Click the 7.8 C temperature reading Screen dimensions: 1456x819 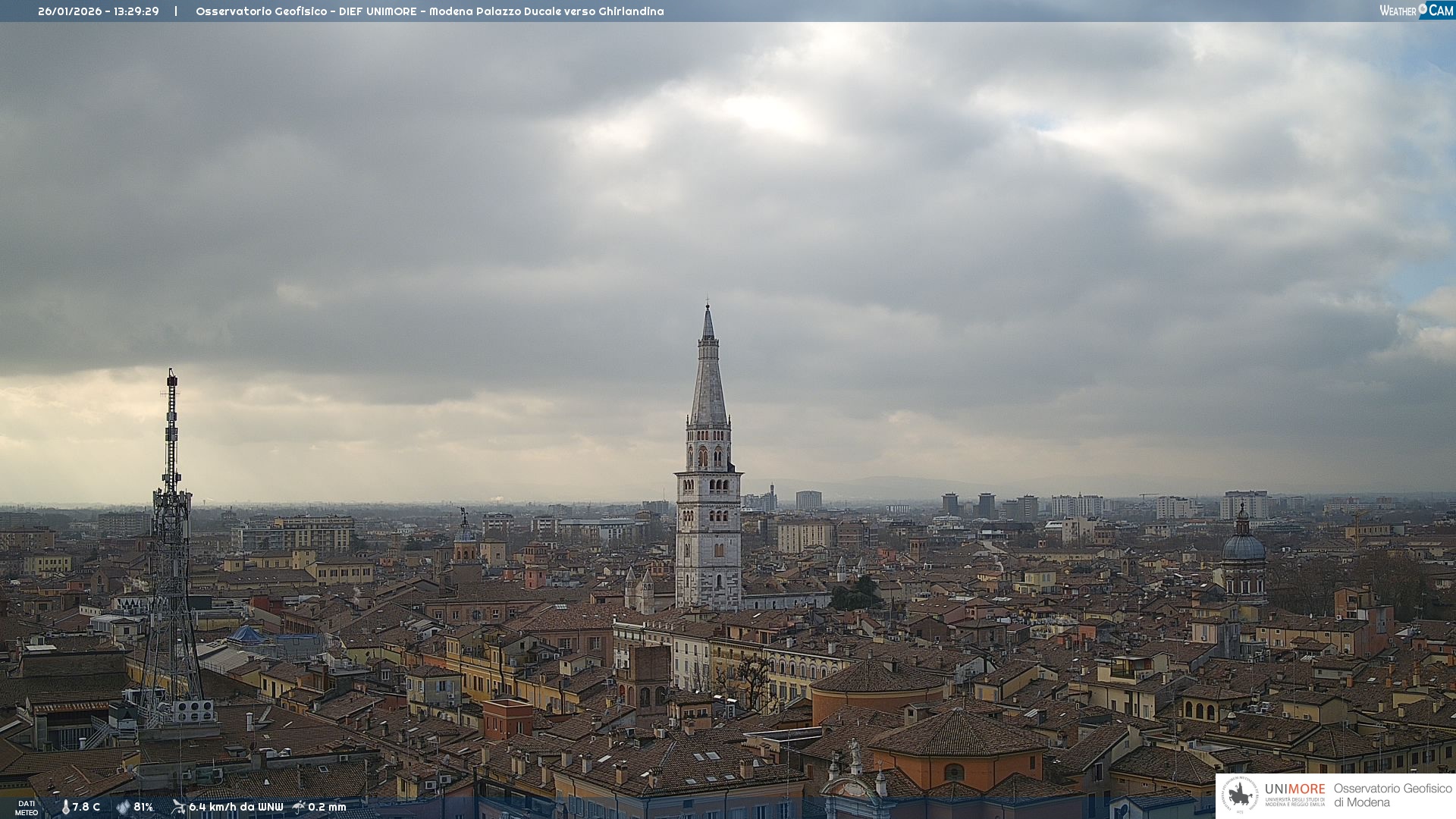coord(86,808)
